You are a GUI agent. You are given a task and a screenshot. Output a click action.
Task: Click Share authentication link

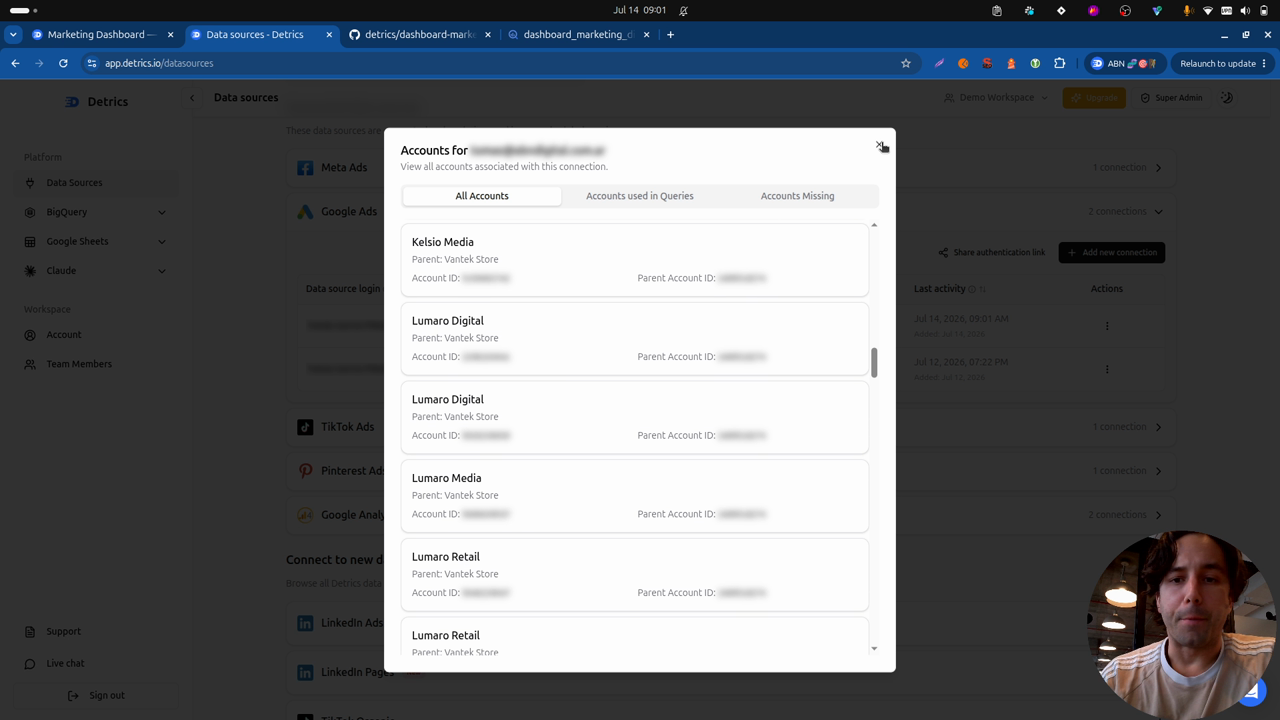991,253
